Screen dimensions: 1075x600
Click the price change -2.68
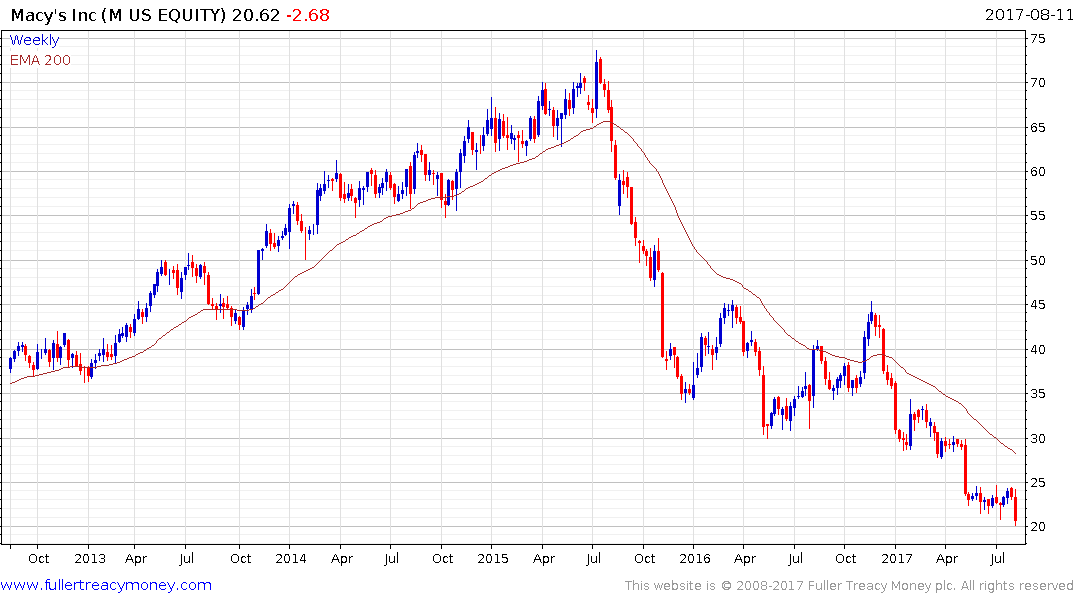[x=308, y=15]
